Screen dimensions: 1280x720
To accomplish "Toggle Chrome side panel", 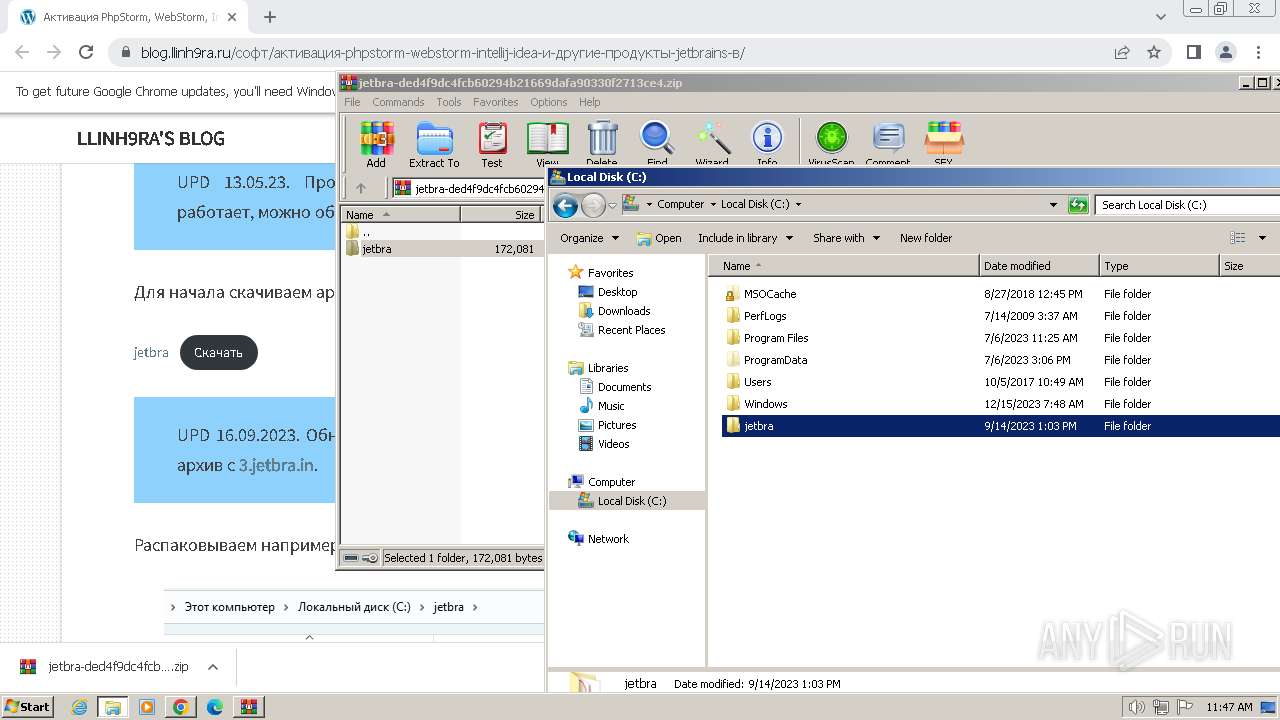I will pos(1193,52).
